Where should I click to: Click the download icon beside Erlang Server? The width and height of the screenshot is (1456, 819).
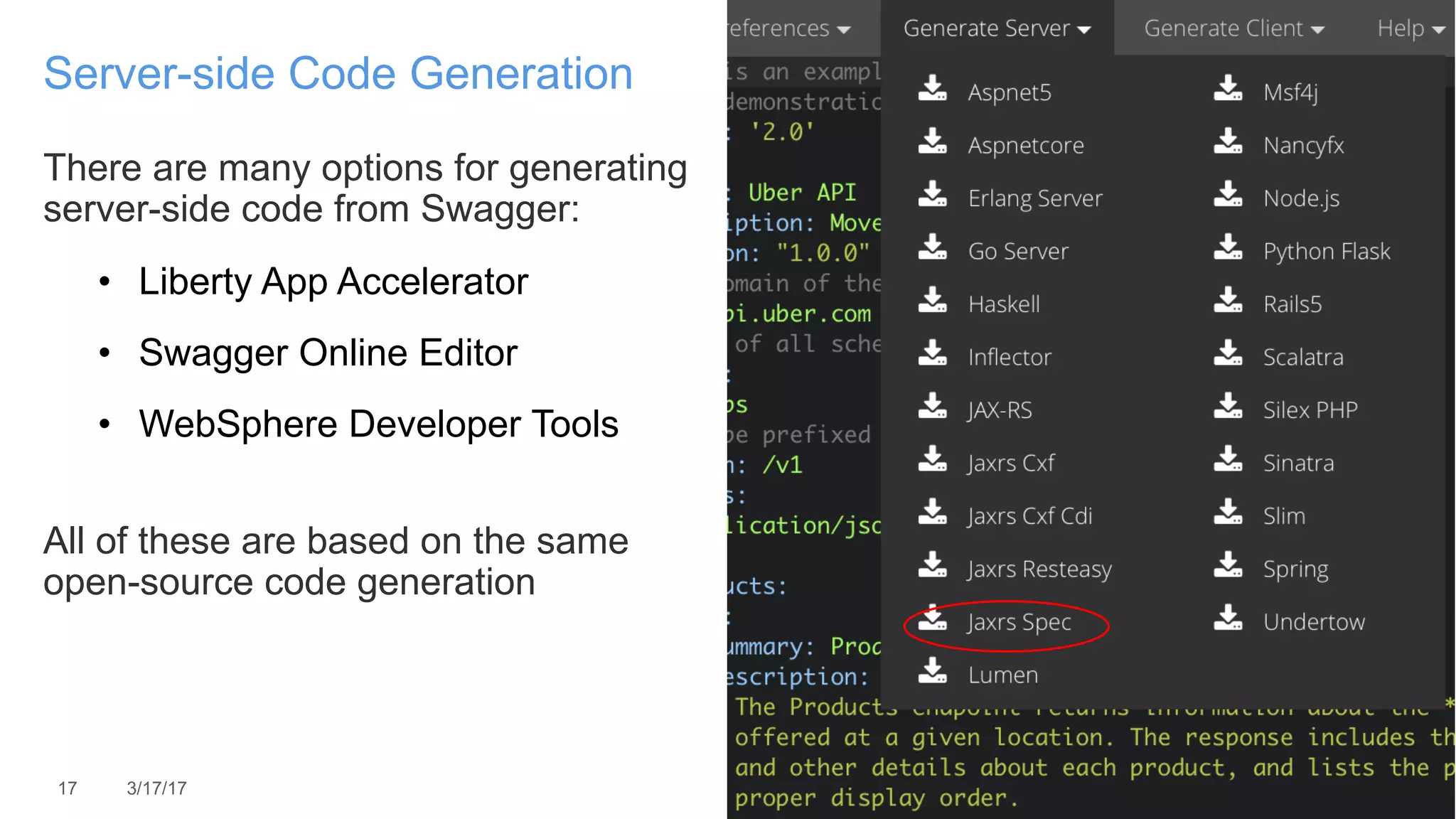(932, 193)
